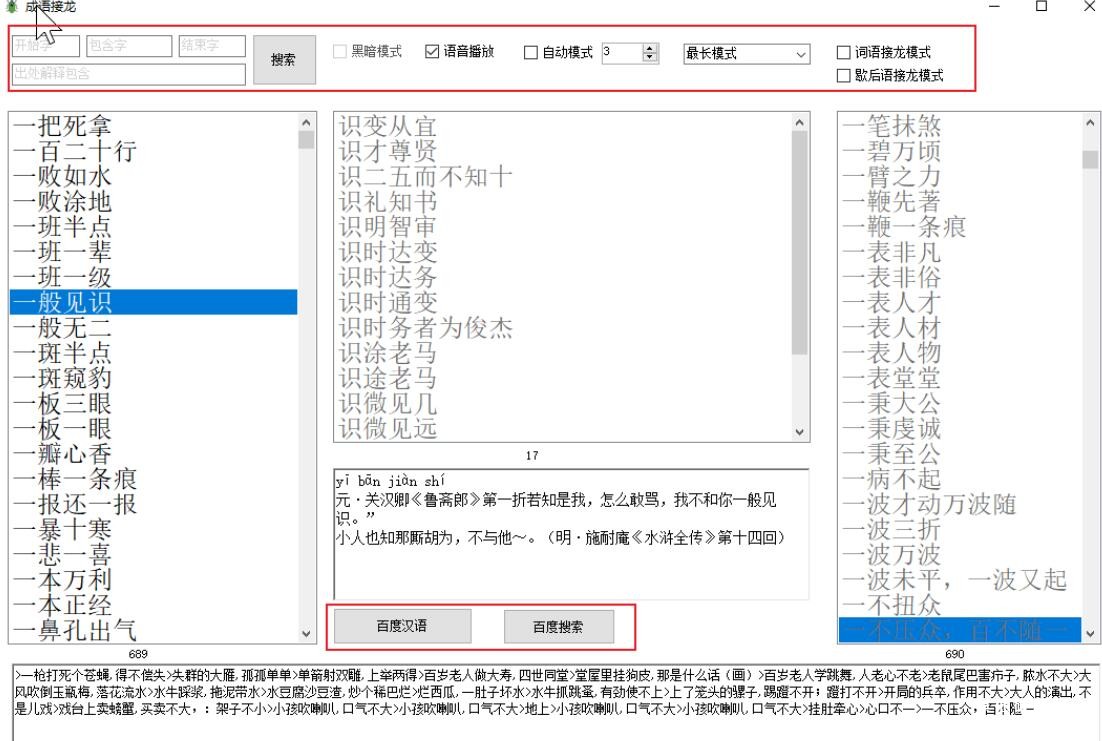Click middle list scroll down arrow
1102x741 pixels.
[800, 432]
